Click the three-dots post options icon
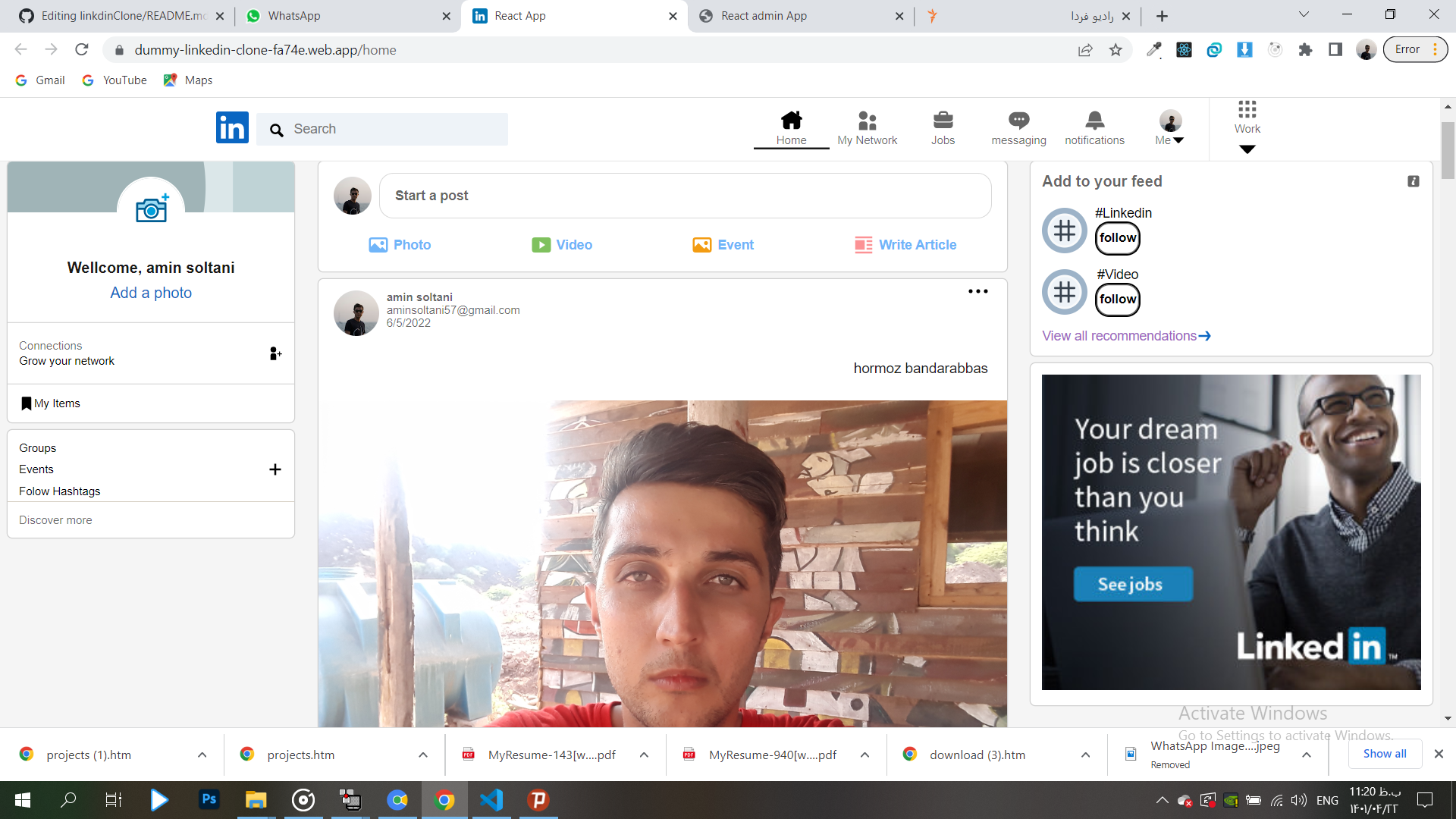 (x=977, y=291)
